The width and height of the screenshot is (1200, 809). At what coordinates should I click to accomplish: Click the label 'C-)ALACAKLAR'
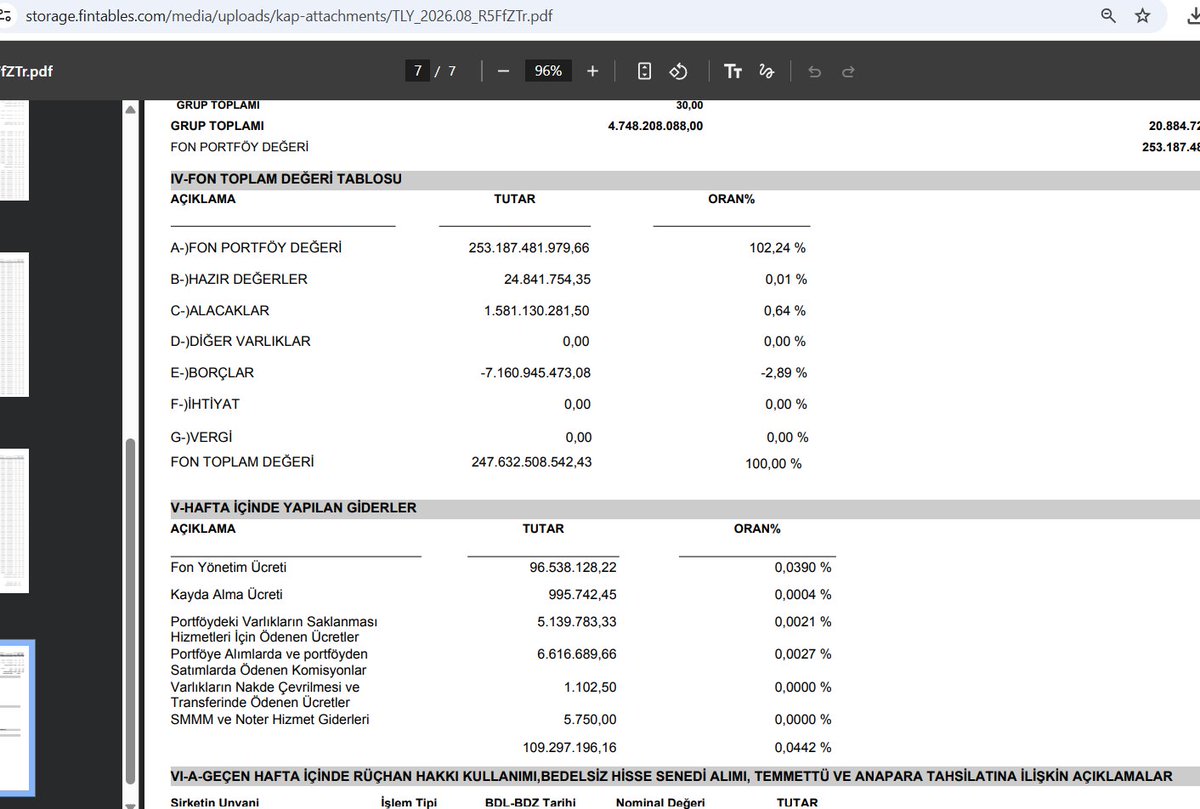coord(220,310)
